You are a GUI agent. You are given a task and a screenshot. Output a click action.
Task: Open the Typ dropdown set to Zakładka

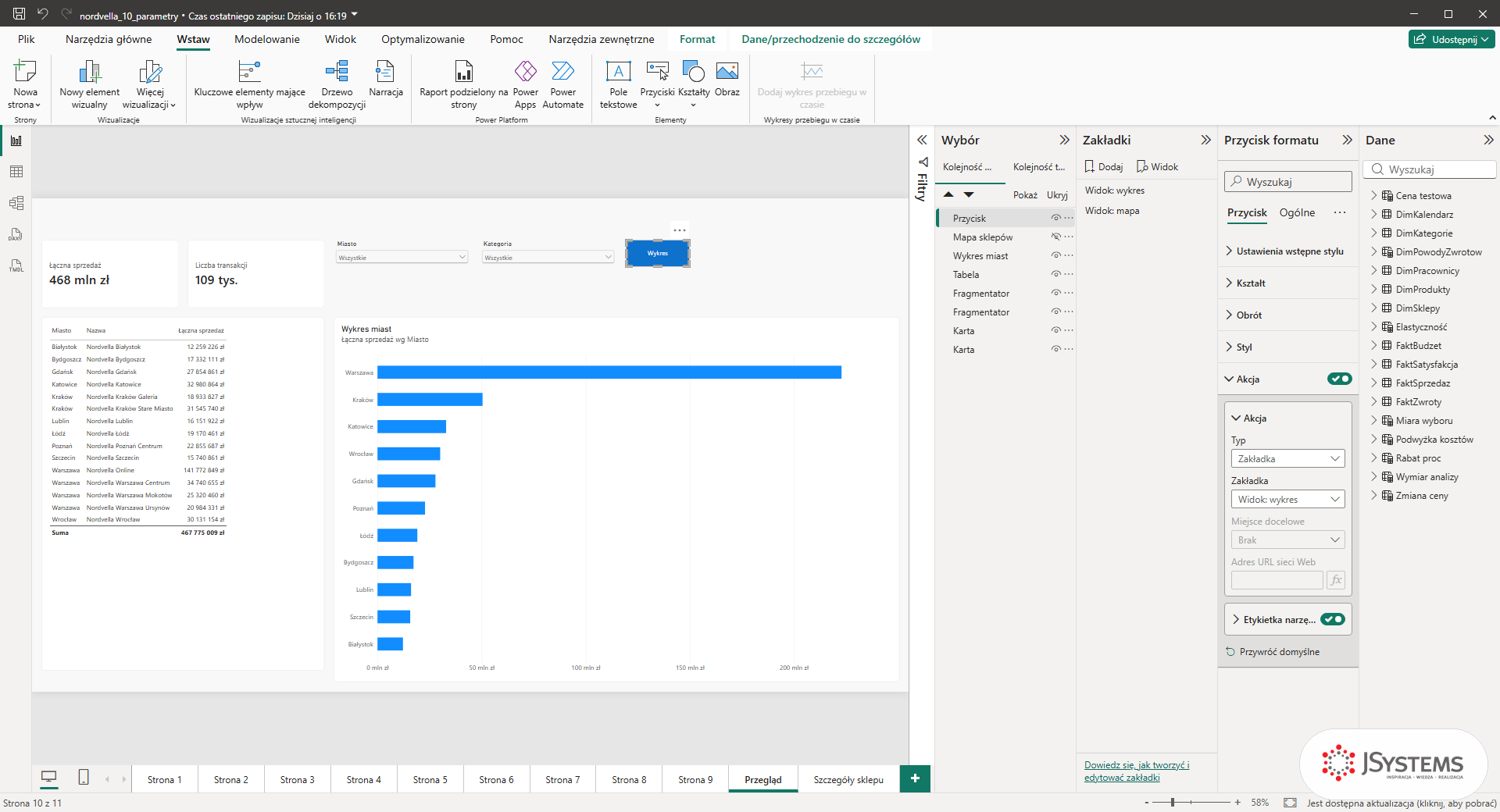[1287, 458]
